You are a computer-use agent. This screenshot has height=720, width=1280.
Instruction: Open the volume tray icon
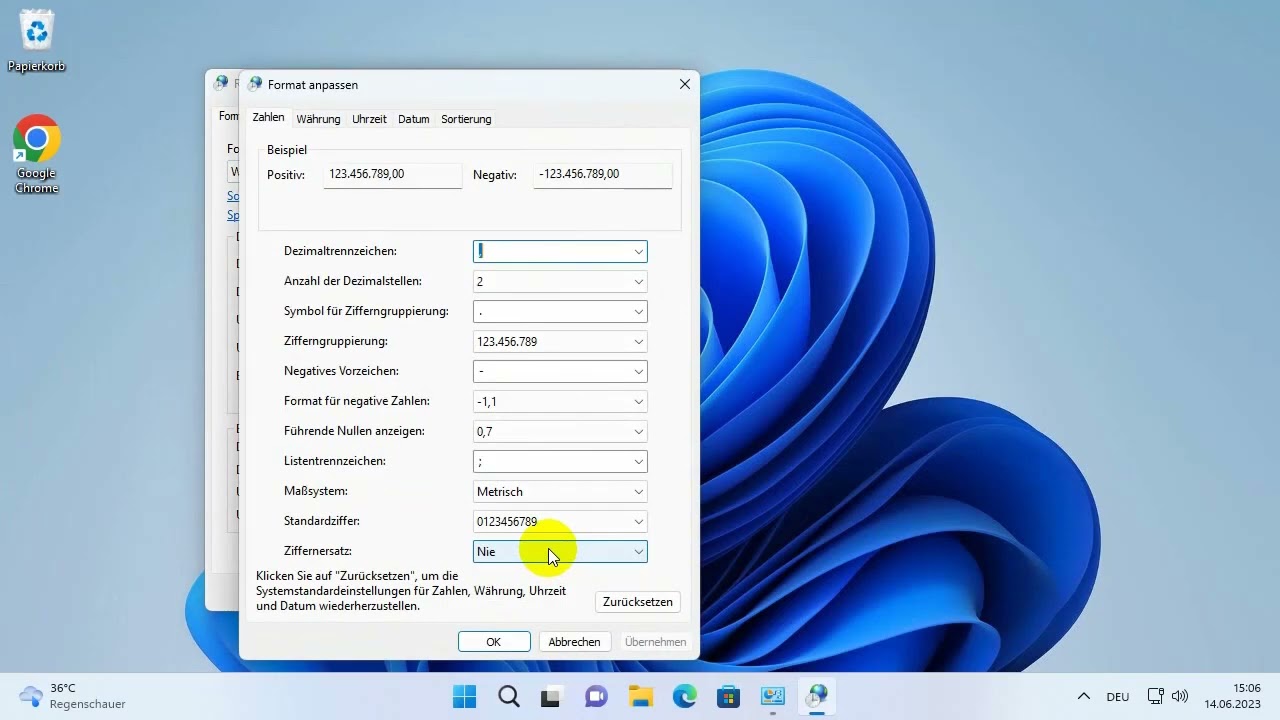[x=1179, y=696]
